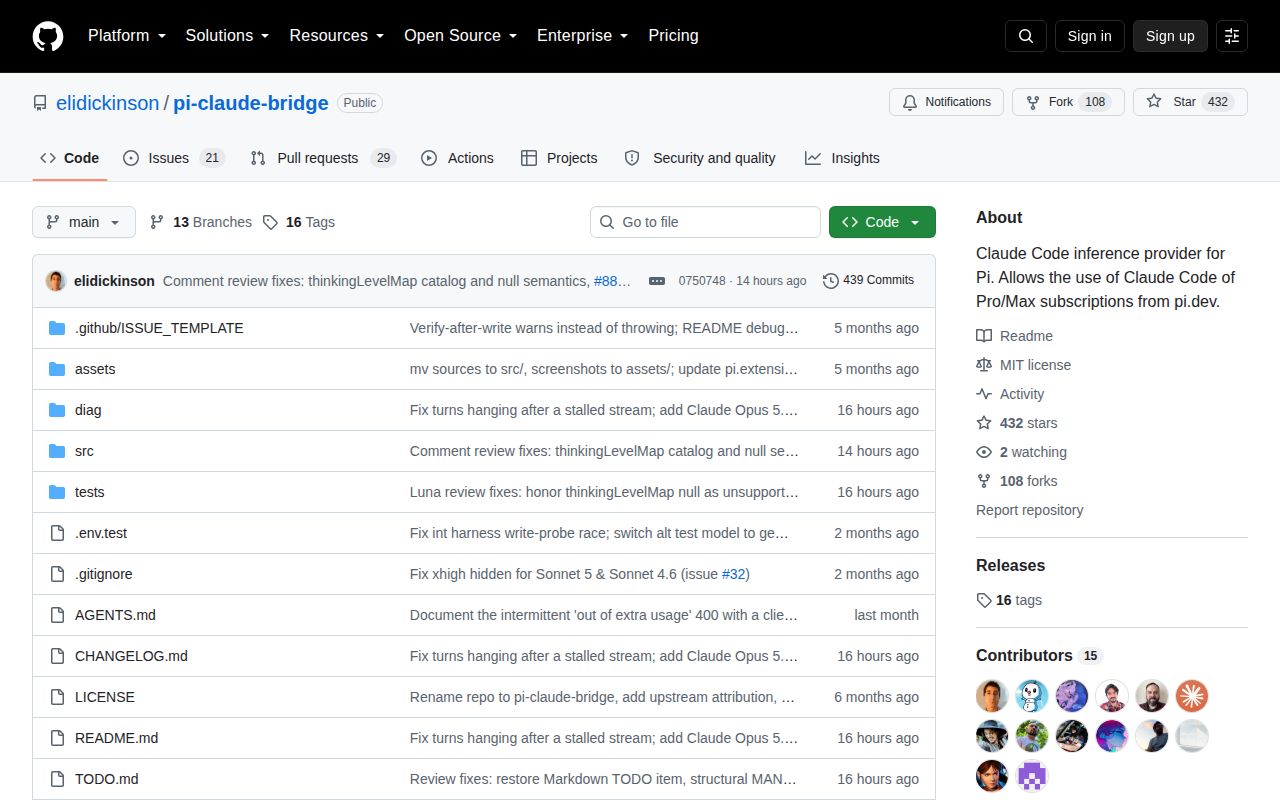Open the AGENTS.md file
This screenshot has width=1280, height=800.
pos(115,615)
